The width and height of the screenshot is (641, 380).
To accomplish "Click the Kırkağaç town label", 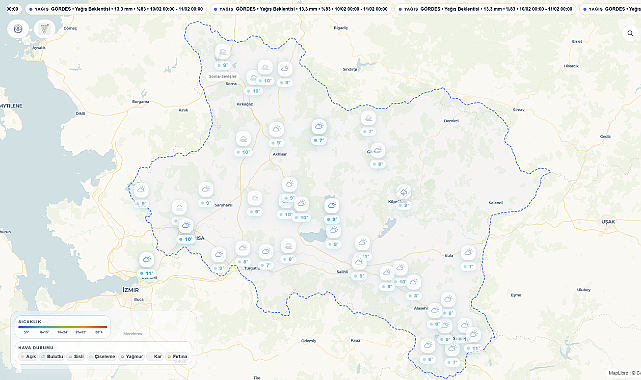I will [x=245, y=104].
